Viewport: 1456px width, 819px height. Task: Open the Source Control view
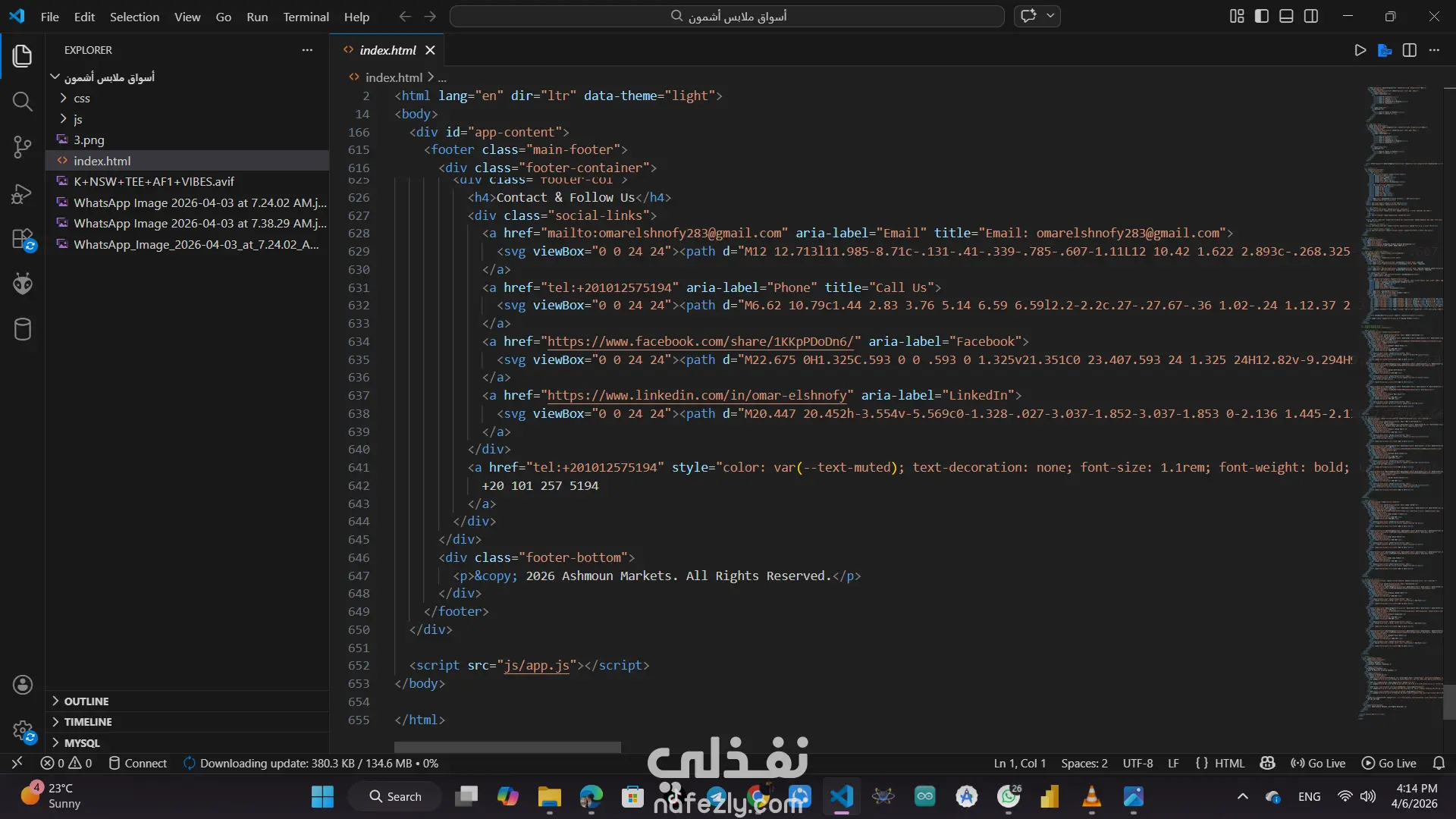[x=22, y=147]
